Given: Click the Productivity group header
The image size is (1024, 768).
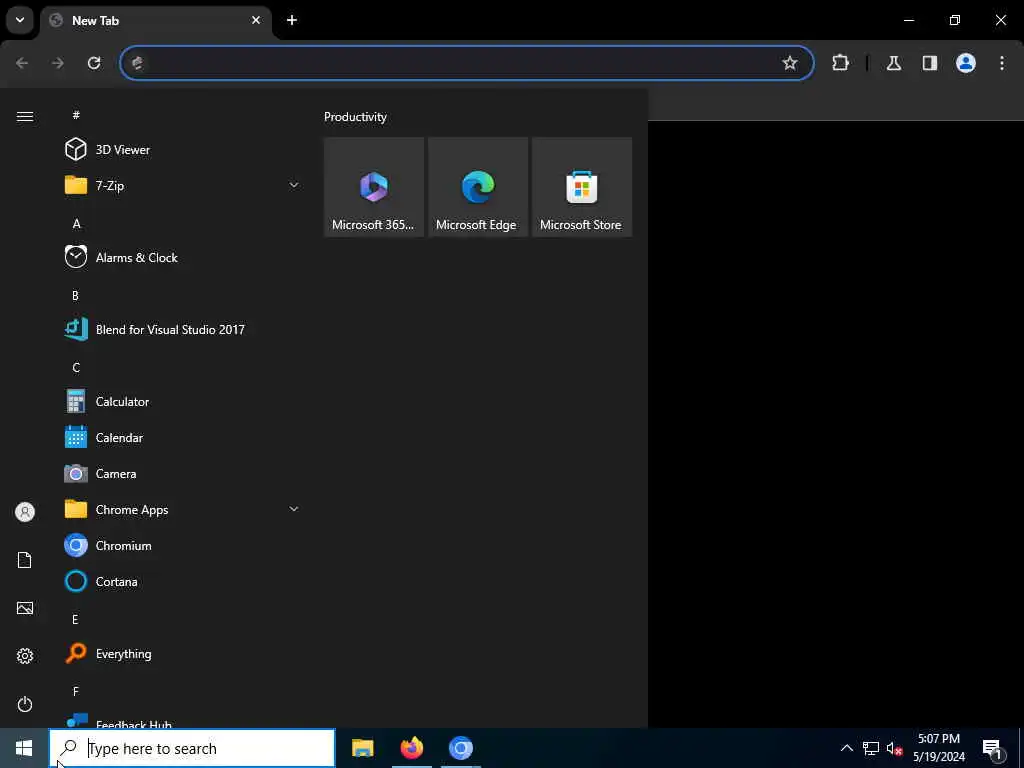Looking at the screenshot, I should [x=355, y=117].
